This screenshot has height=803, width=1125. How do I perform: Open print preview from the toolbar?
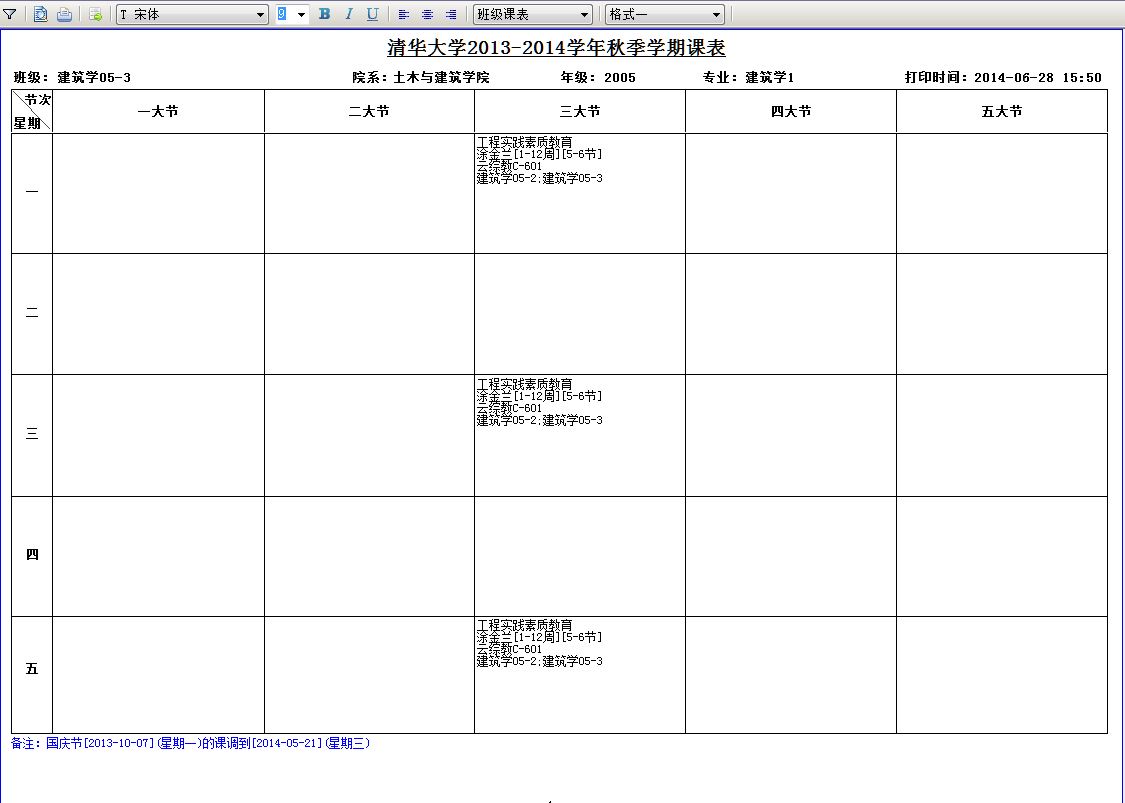[41, 14]
